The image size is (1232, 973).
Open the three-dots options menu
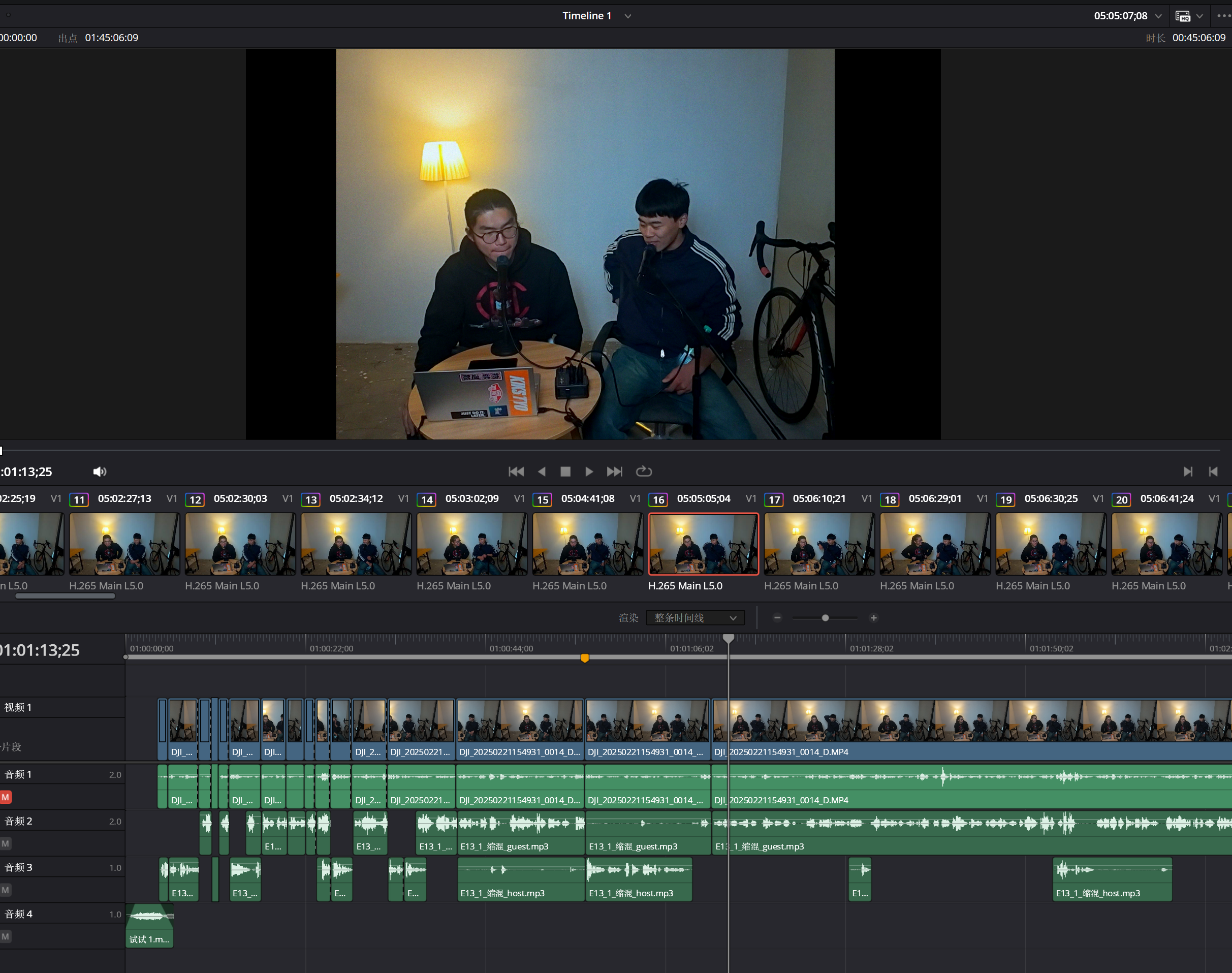click(1223, 16)
